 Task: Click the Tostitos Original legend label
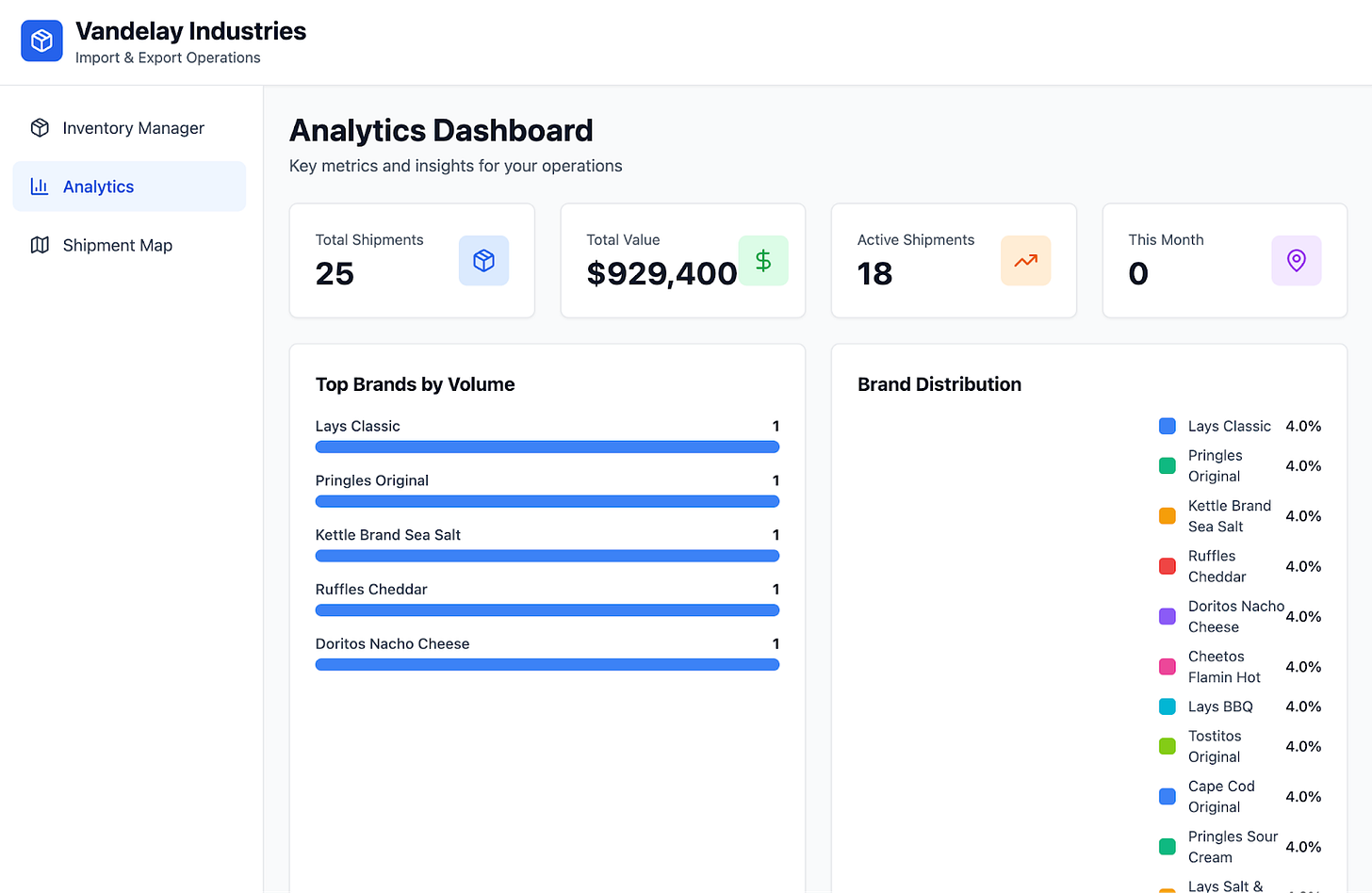click(x=1215, y=746)
